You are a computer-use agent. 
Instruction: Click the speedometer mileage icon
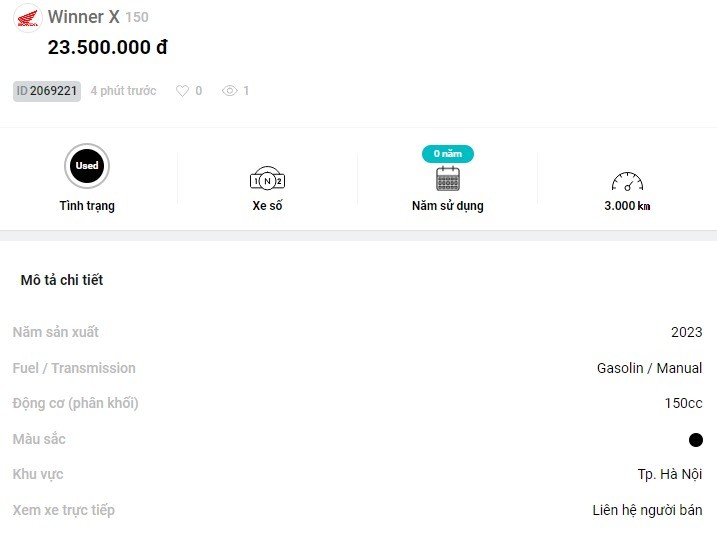coord(627,181)
